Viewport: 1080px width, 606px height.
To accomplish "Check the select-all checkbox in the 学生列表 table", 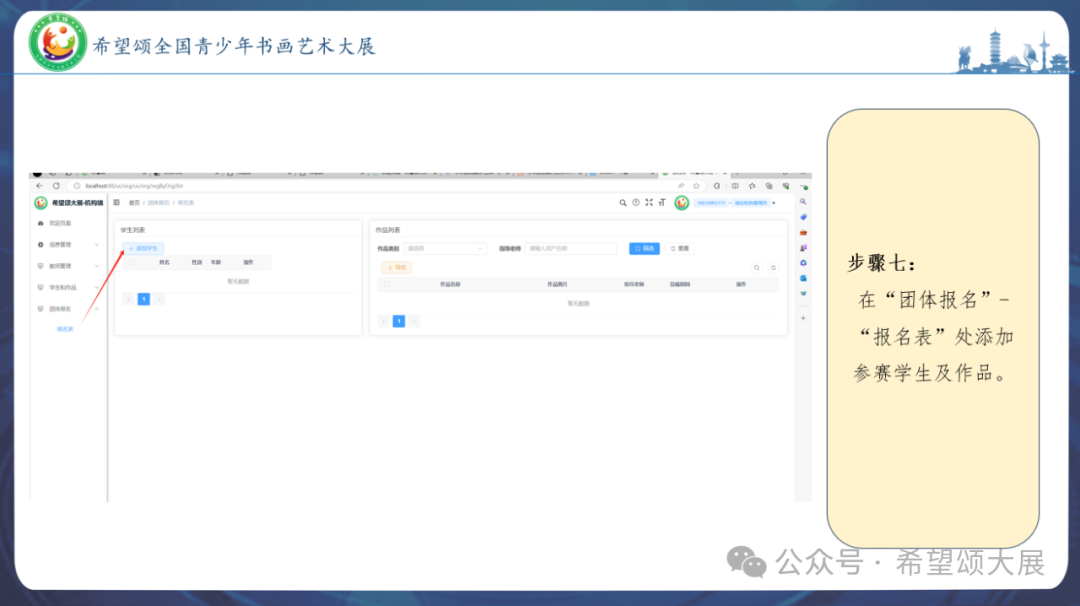I will pyautogui.click(x=133, y=262).
